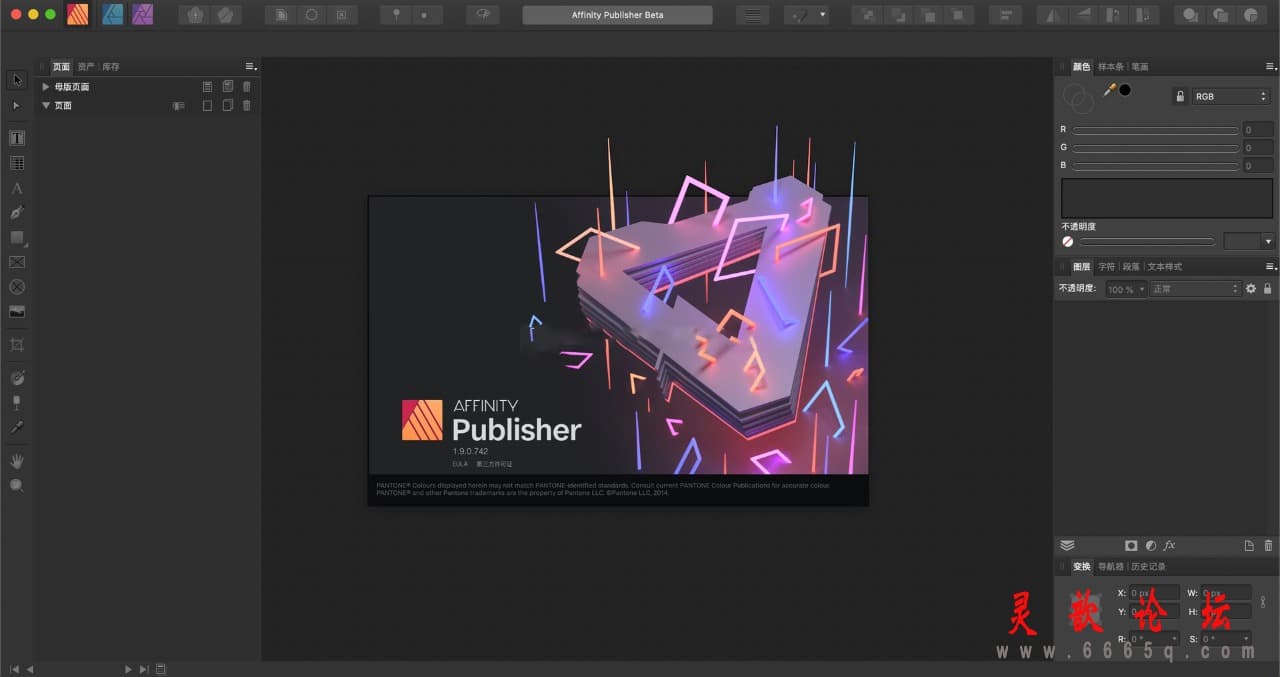
Task: Switch to the 文本样式 tab
Action: [1164, 267]
